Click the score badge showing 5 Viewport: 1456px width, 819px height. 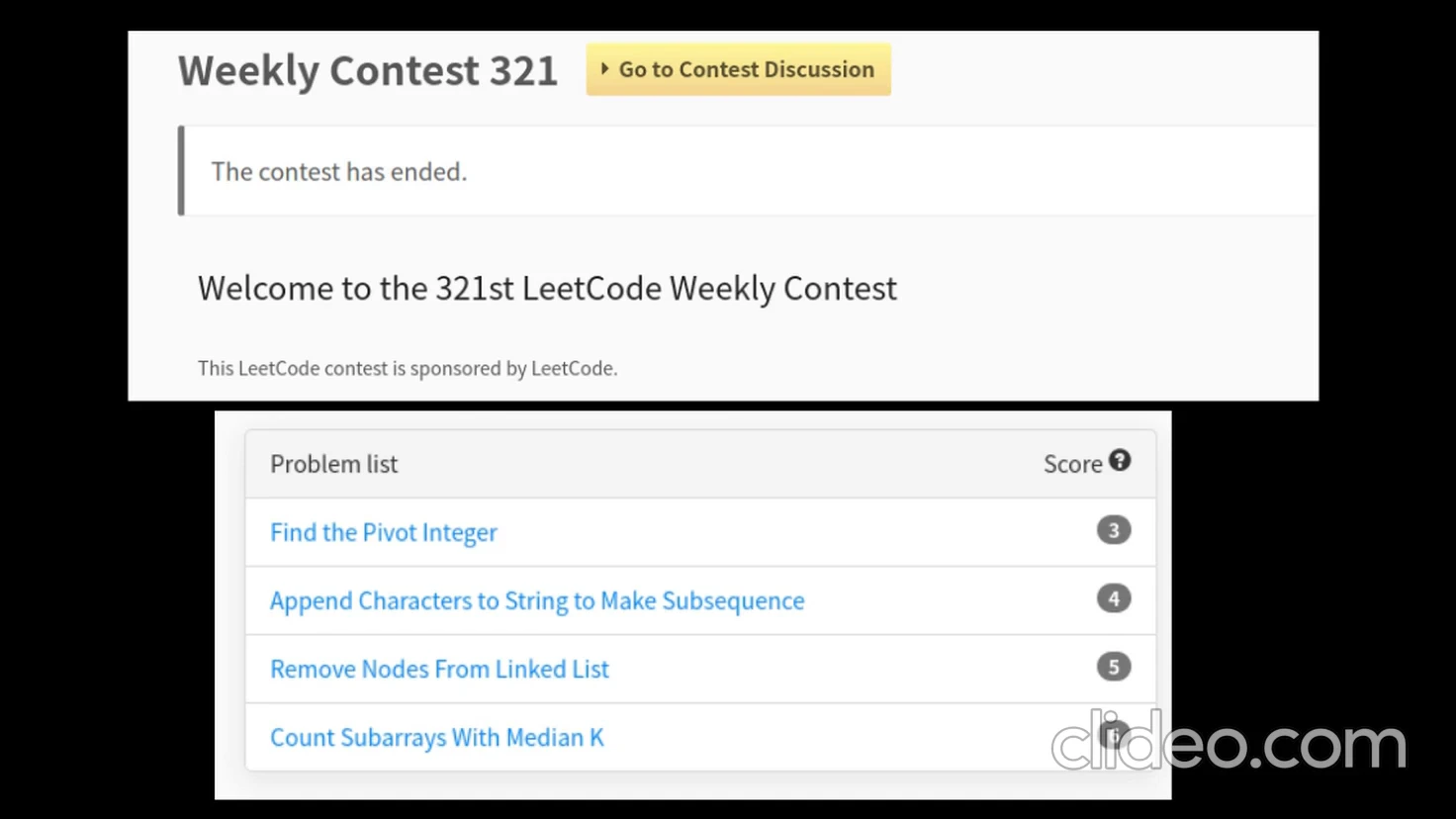pyautogui.click(x=1114, y=667)
